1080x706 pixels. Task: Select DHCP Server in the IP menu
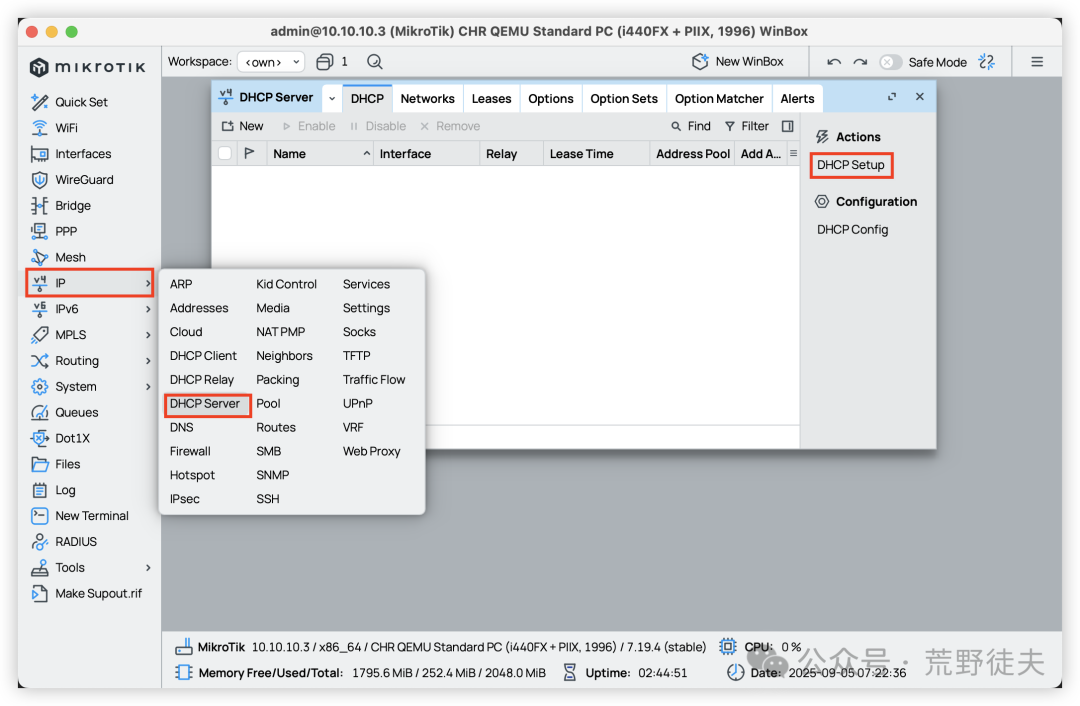coord(205,404)
